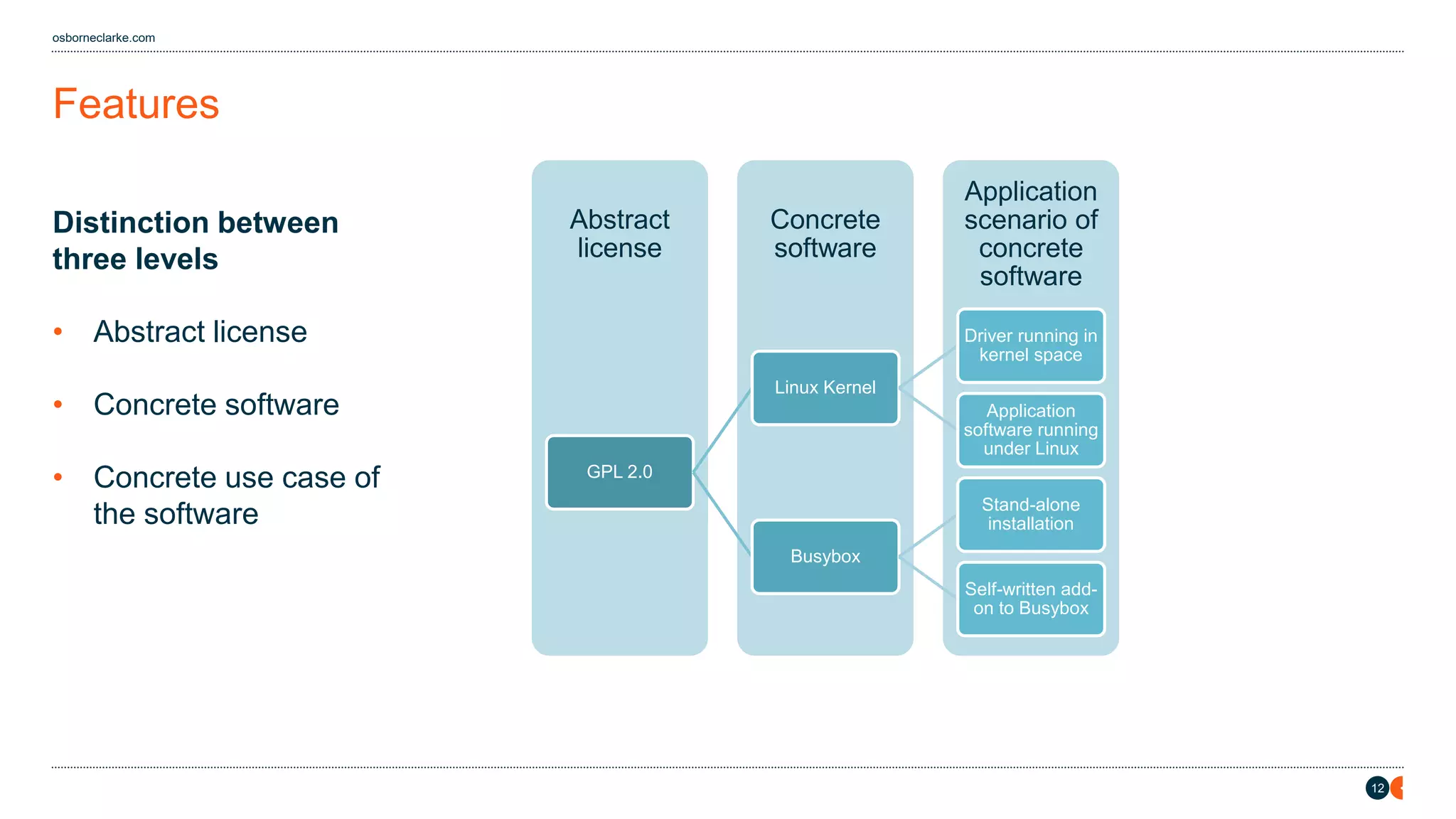The height and width of the screenshot is (819, 1456).
Task: Click the orange circle beside page number
Action: click(x=1398, y=788)
